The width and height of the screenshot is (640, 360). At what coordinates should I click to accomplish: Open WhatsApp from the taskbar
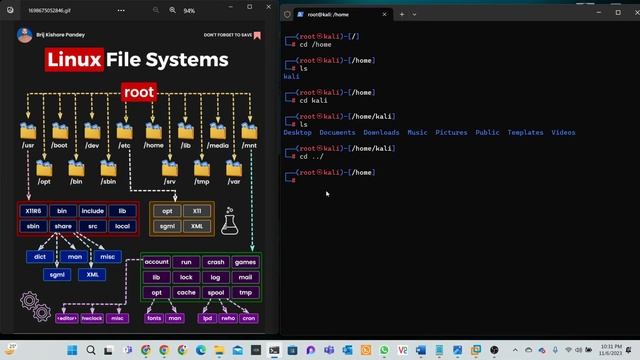[384, 350]
